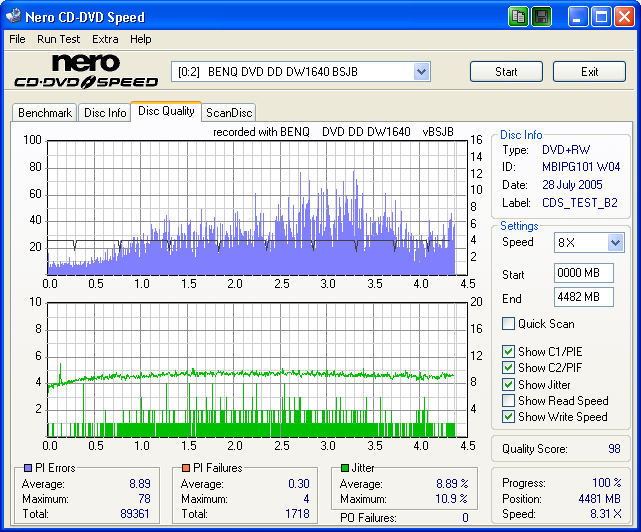Maximize the Nero CD-DVD Speed window
641x532 pixels.
[x=602, y=17]
